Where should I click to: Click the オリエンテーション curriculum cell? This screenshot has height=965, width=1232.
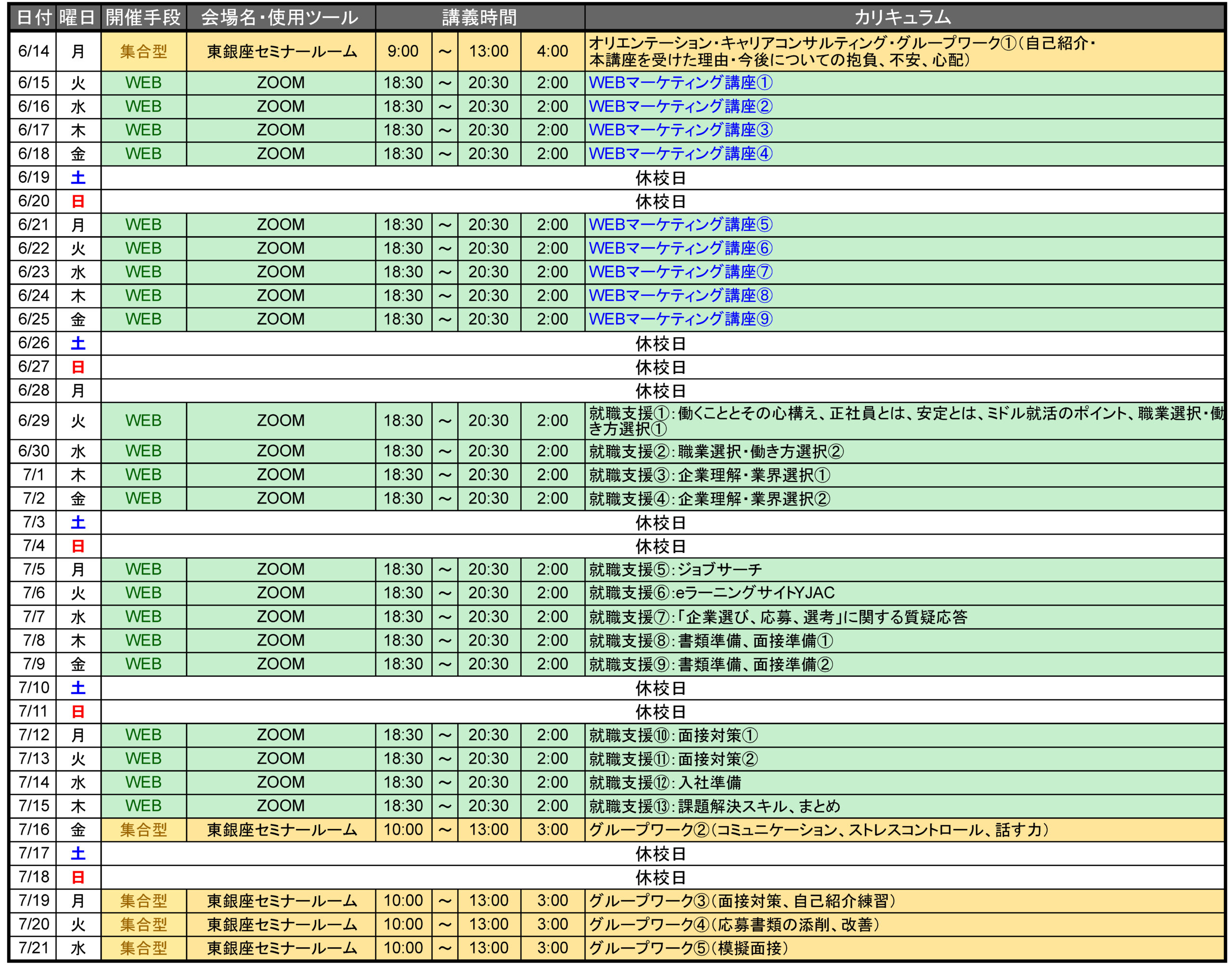904,51
